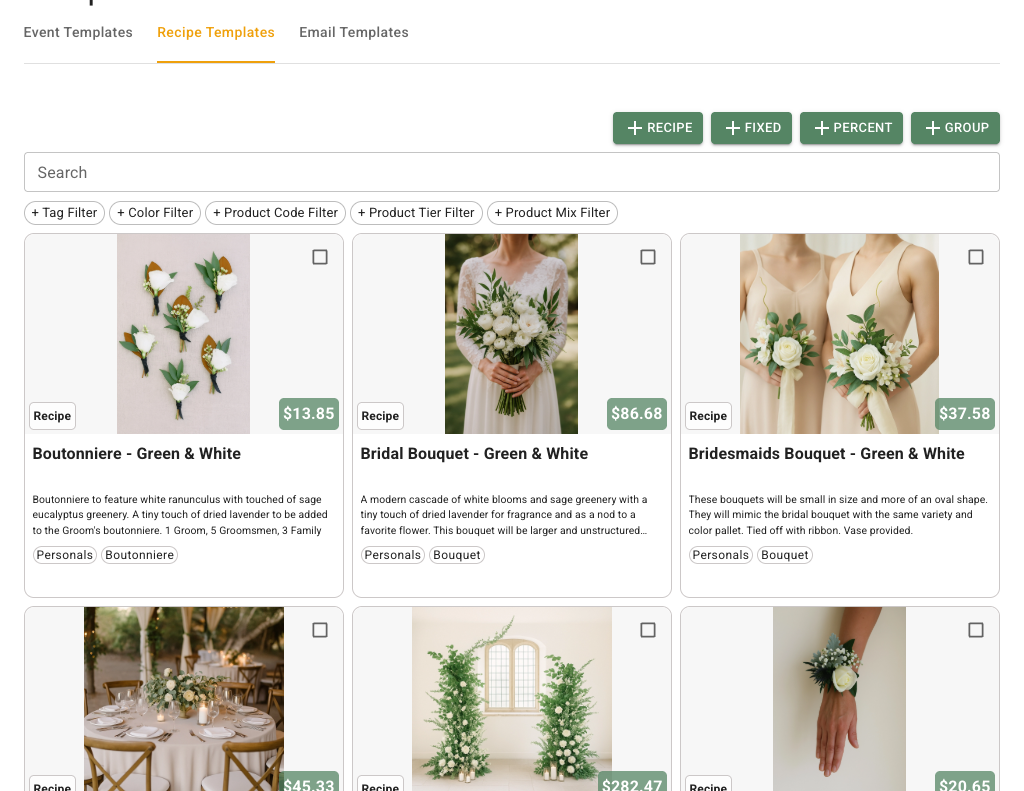1024x791 pixels.
Task: Click the $86.68 price badge
Action: [x=637, y=414]
